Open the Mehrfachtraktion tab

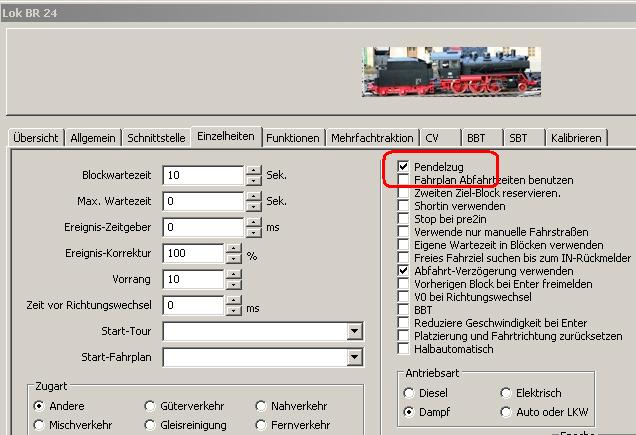369,137
